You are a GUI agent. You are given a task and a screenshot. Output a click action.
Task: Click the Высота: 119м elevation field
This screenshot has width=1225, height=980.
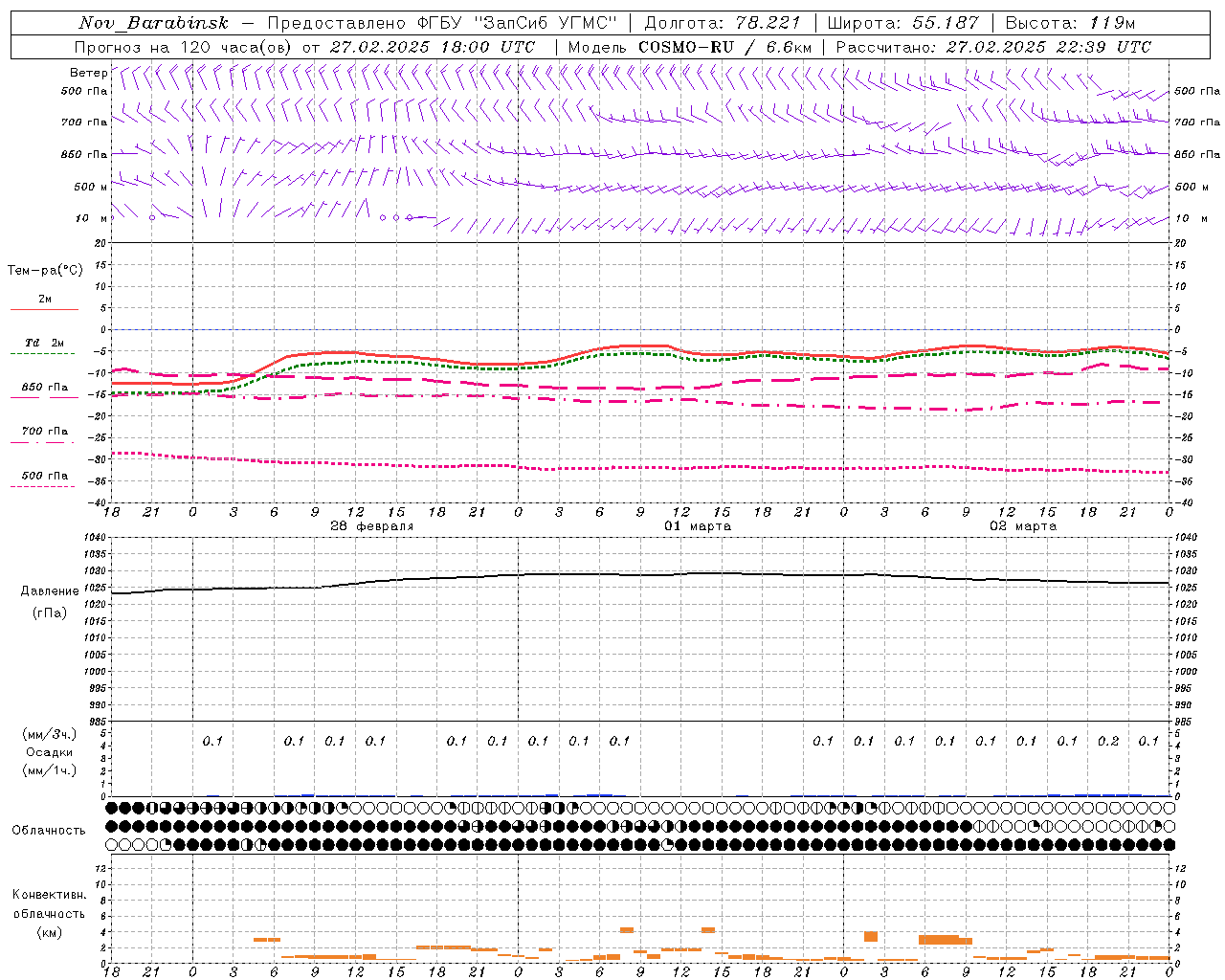1070,23
